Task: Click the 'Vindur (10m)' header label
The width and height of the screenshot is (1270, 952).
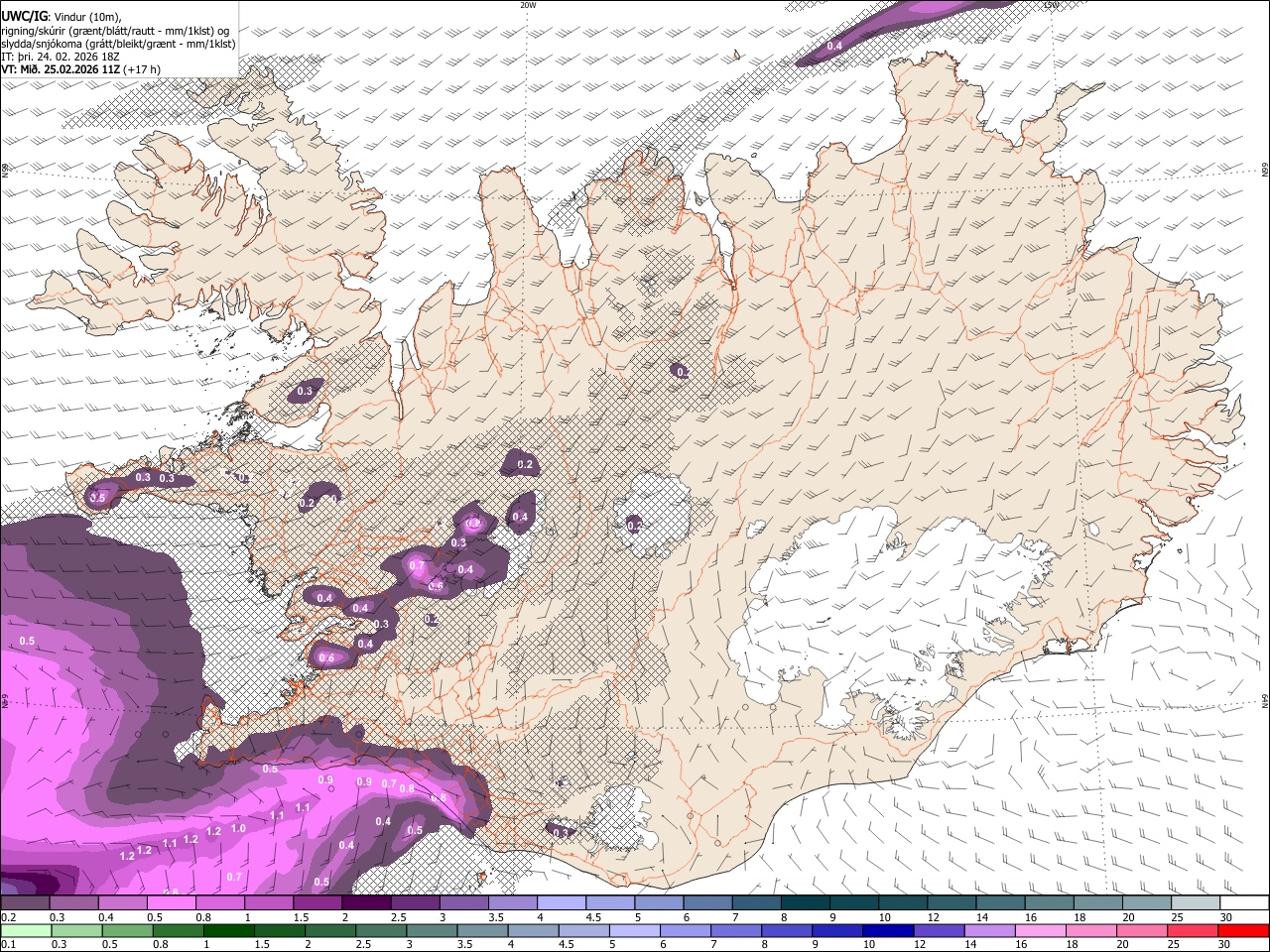Action: [86, 16]
